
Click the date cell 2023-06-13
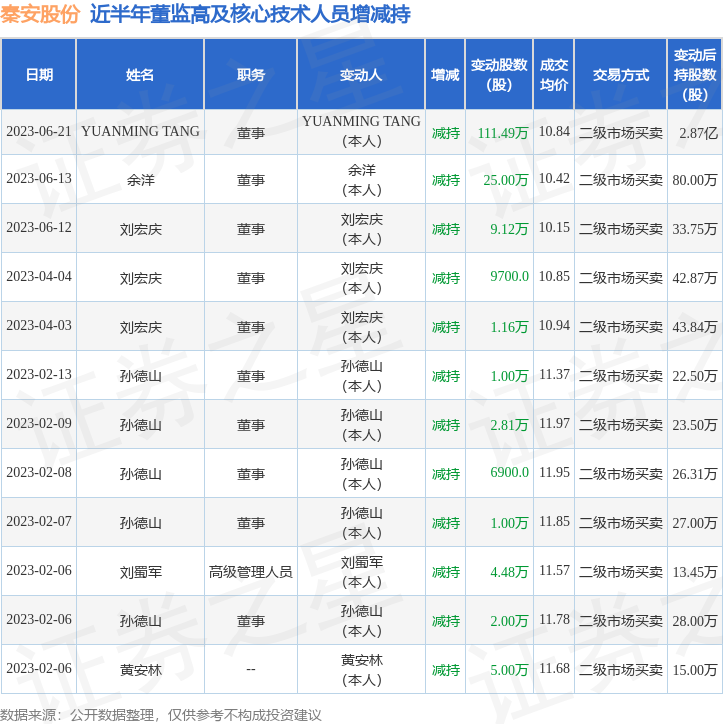coord(39,179)
